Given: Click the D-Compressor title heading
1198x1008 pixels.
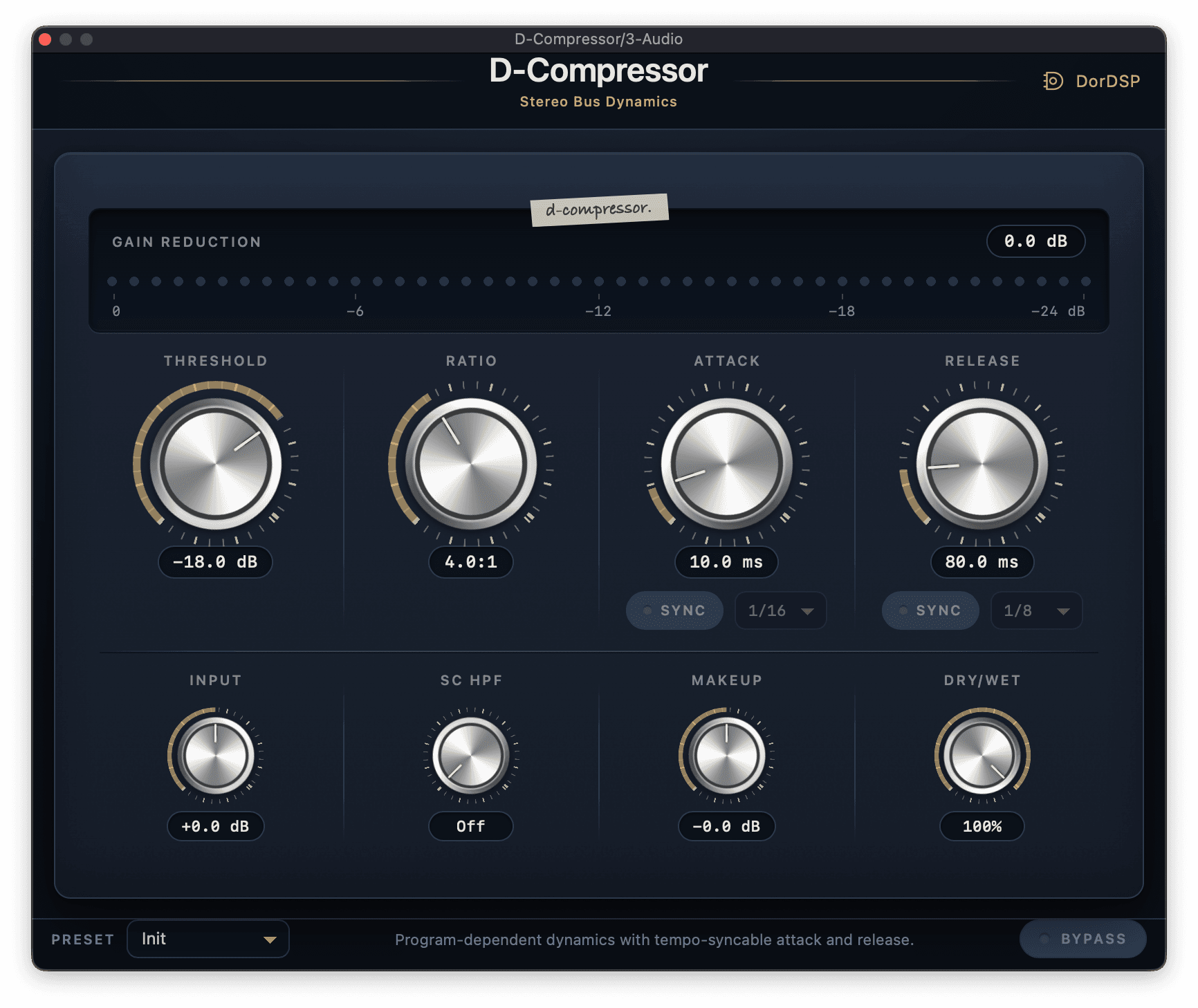Looking at the screenshot, I should (598, 71).
